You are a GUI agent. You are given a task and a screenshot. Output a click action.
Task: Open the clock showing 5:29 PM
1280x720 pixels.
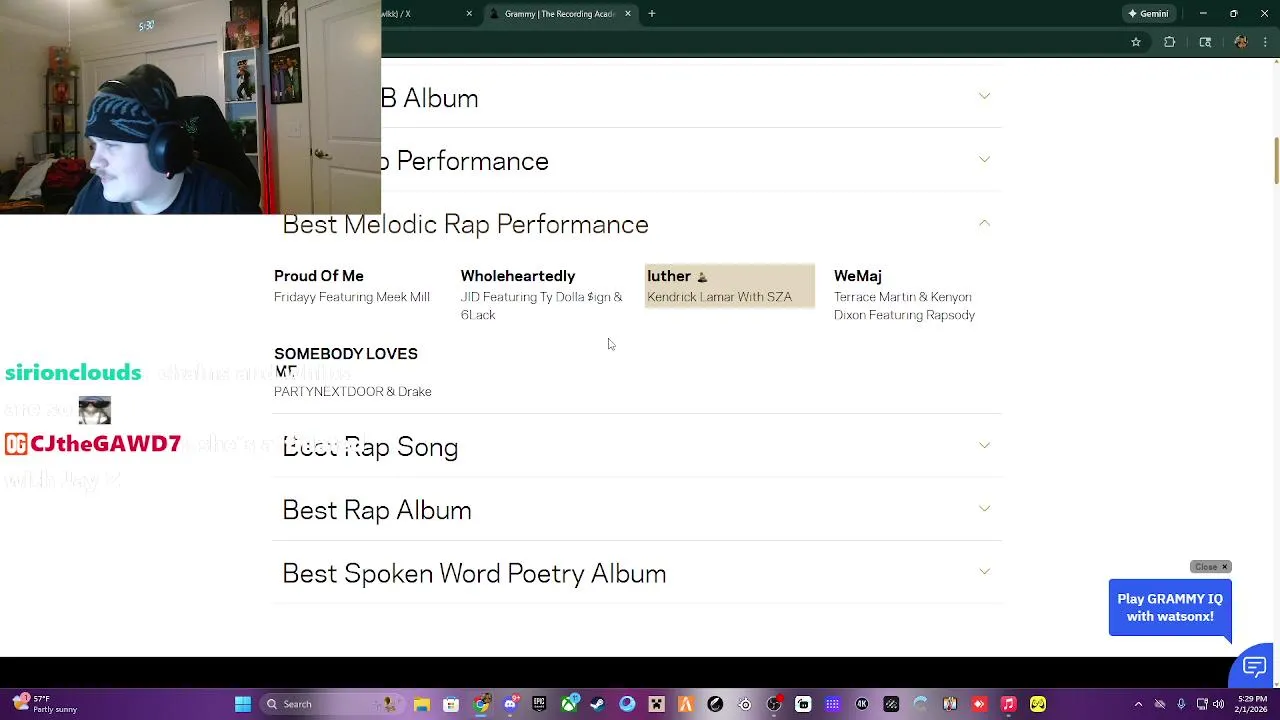pyautogui.click(x=1252, y=704)
